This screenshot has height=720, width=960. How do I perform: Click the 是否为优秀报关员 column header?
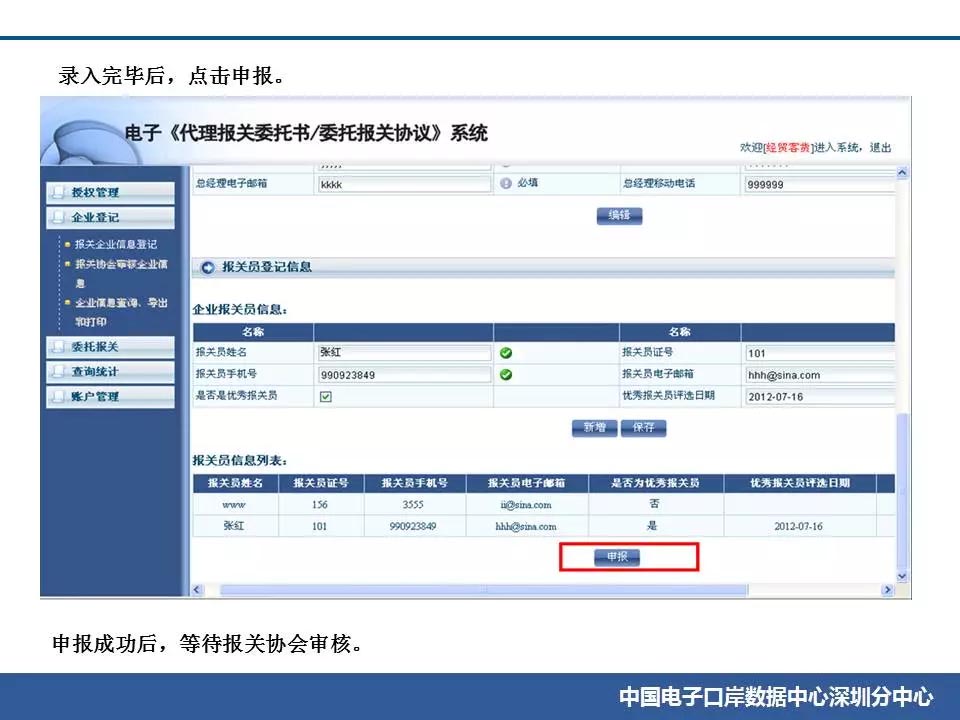click(655, 483)
